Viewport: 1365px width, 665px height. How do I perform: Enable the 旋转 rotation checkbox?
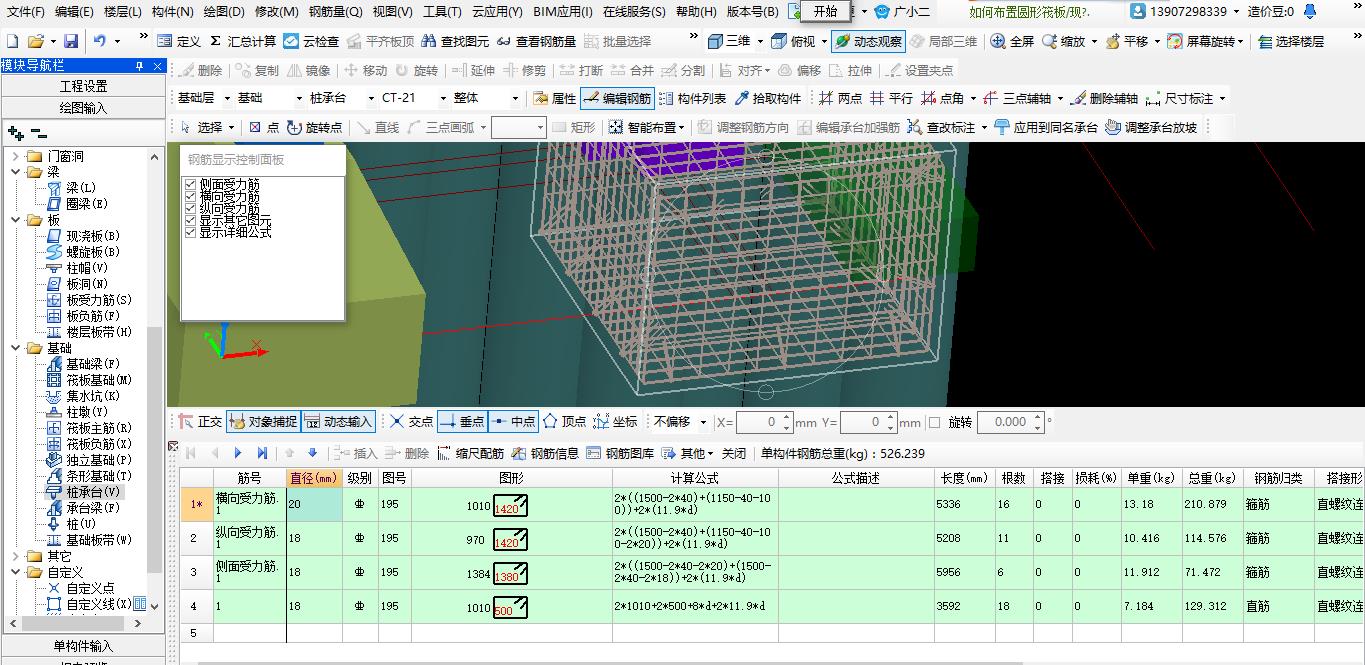[934, 422]
